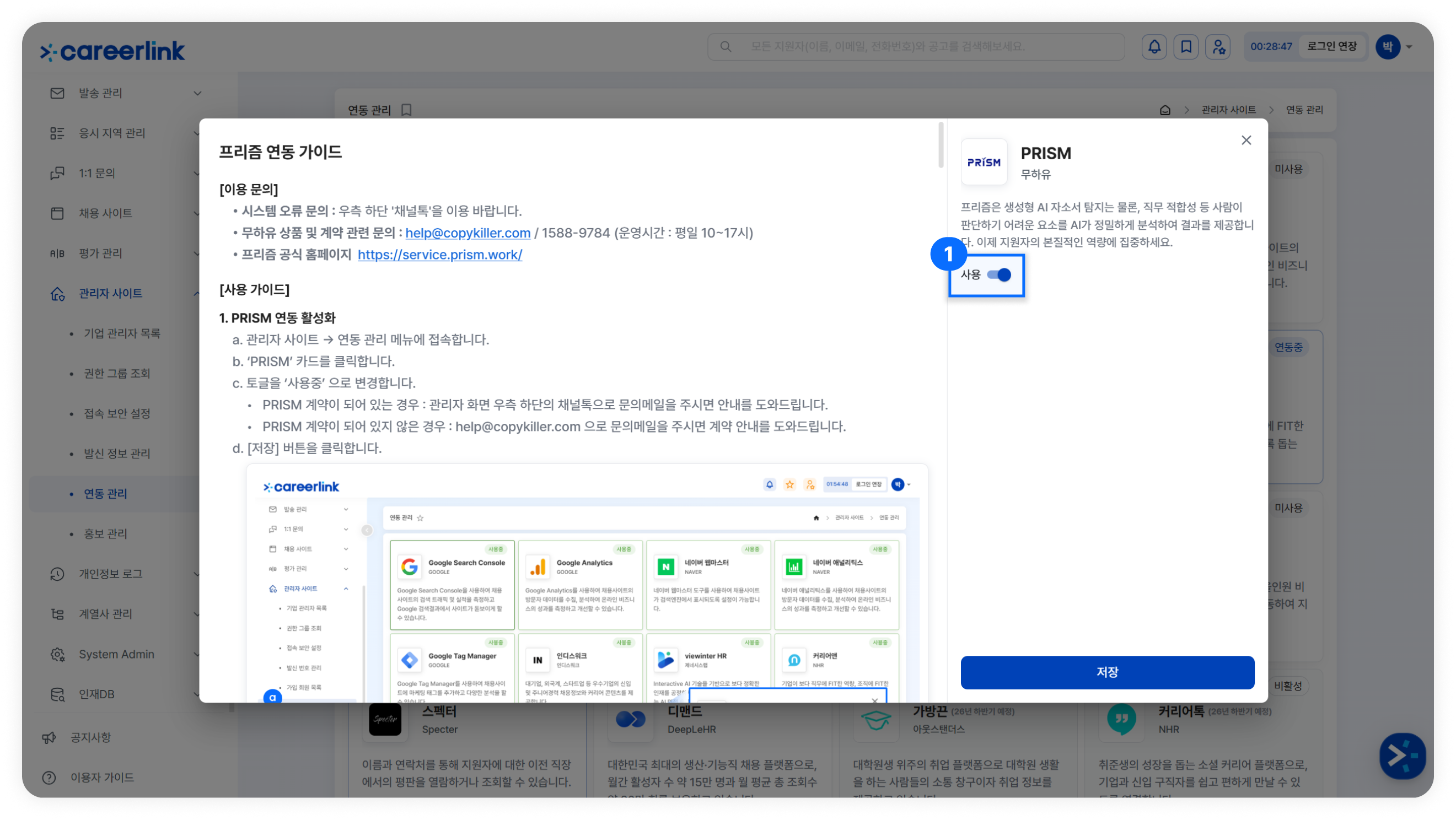Click the 가방끈 graduation cap logo

click(876, 719)
